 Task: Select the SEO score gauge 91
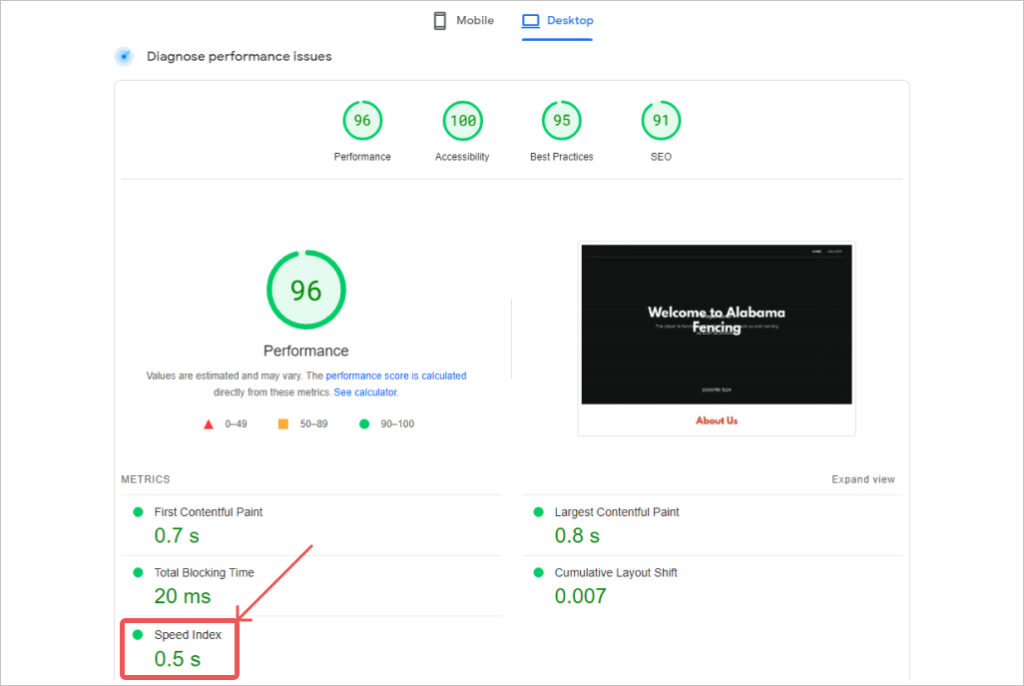tap(661, 121)
